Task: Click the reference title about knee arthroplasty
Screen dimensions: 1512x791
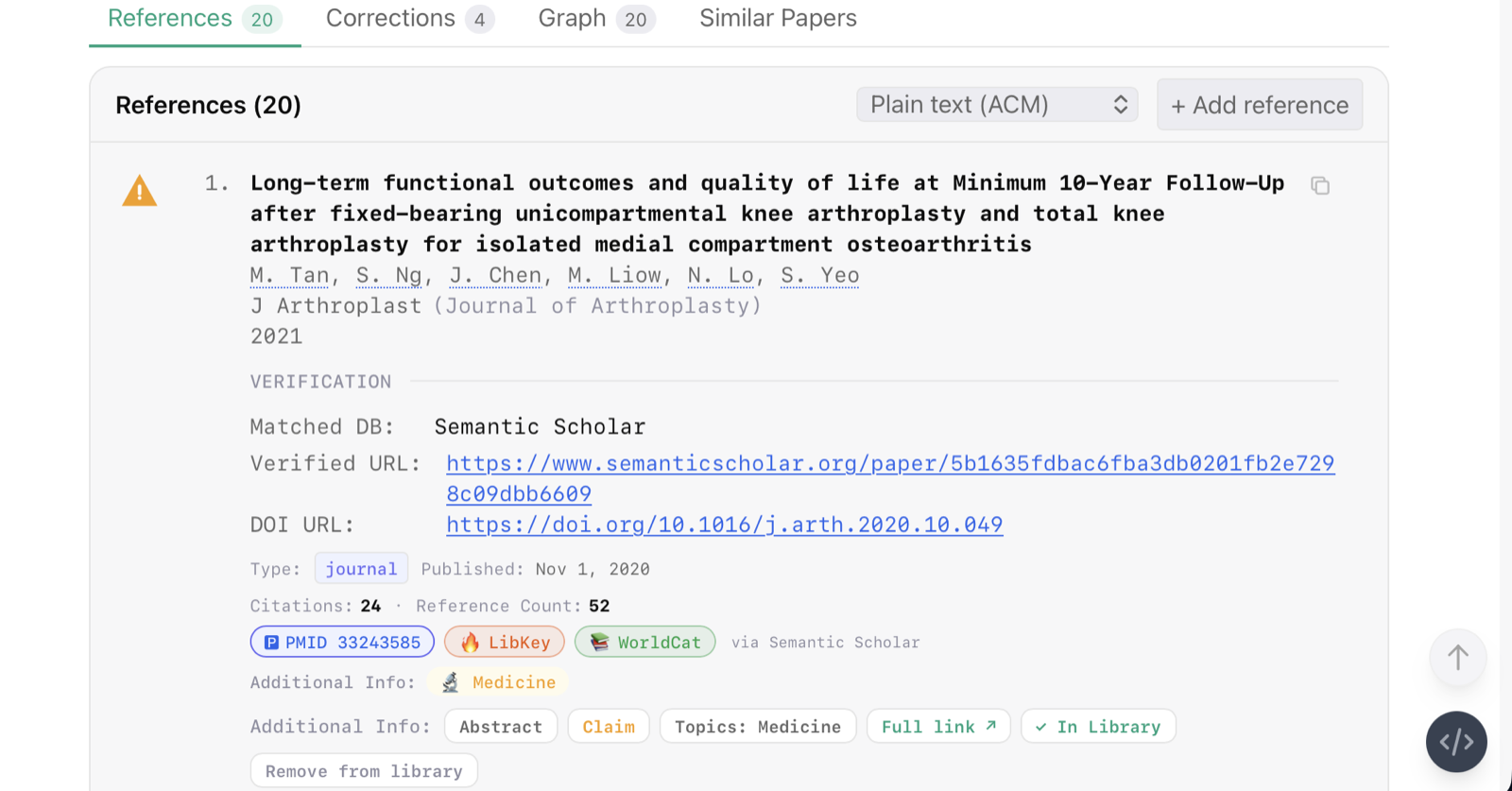Action: coord(767,214)
